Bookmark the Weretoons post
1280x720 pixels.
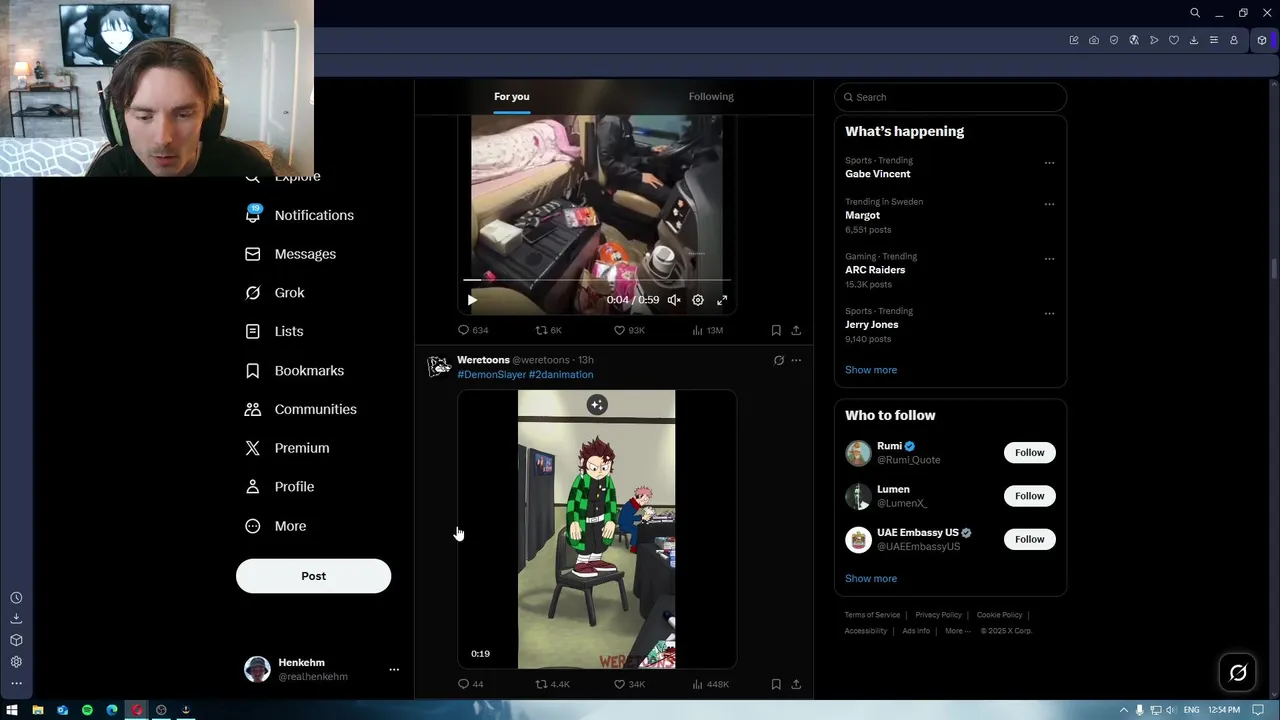(776, 684)
